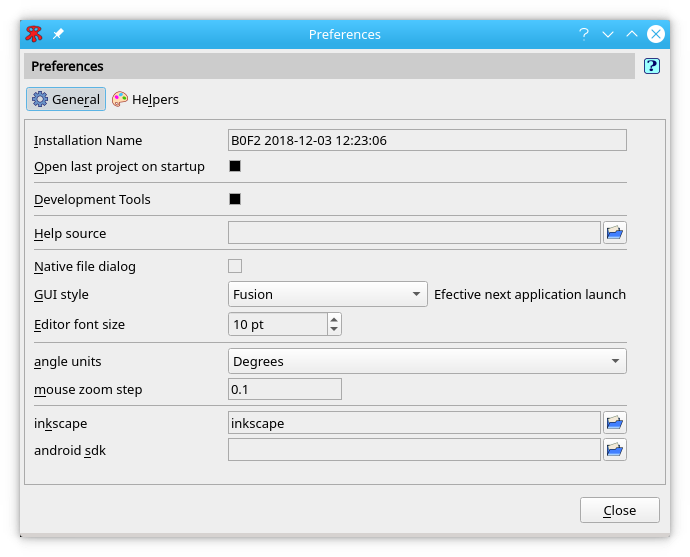Click the title bar shade down arrow
Viewport: 690px width, 557px height.
coord(608,34)
